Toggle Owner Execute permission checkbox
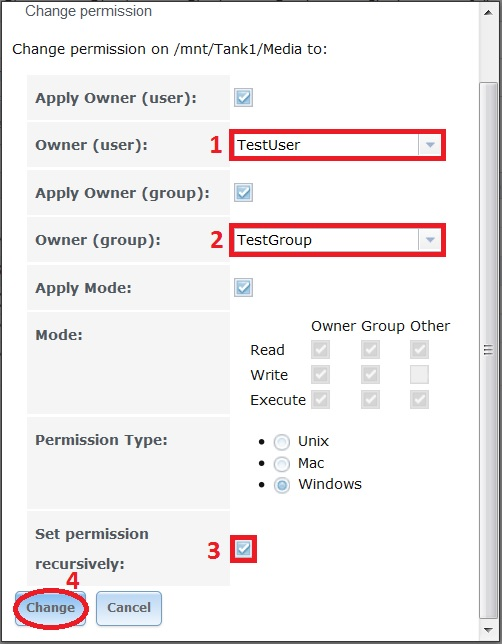Viewport: 502px width, 644px height. (320, 400)
